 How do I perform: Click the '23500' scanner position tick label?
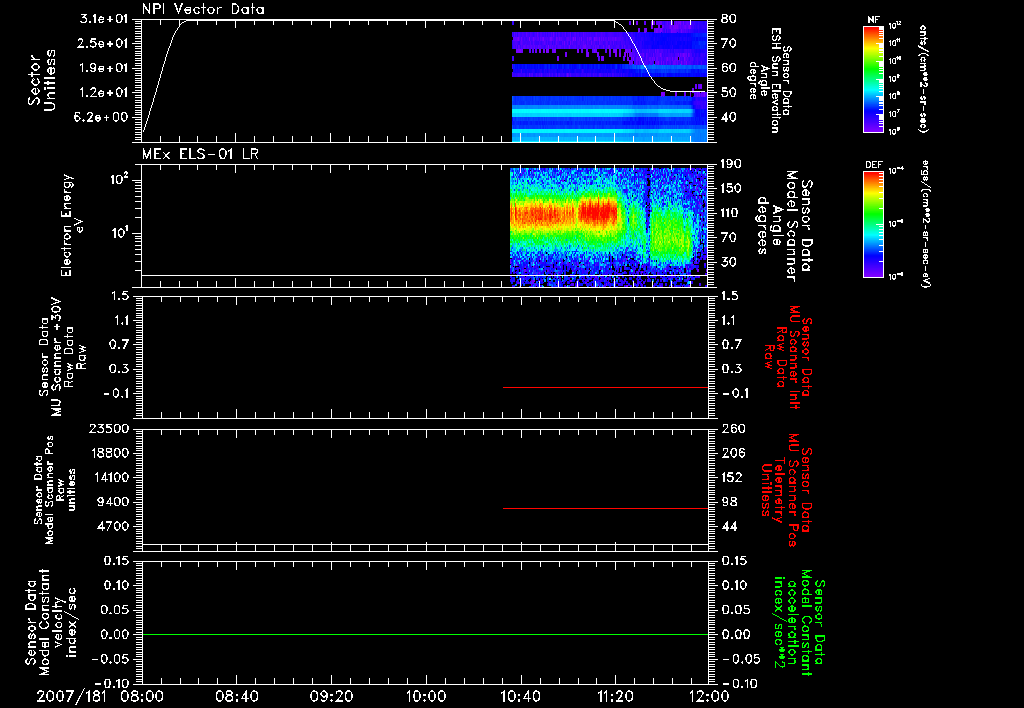[x=108, y=428]
